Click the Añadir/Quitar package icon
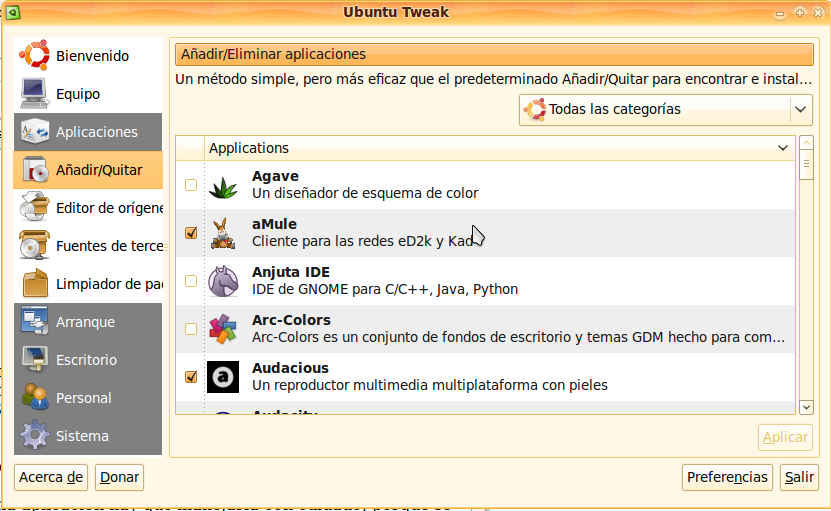This screenshot has height=511, width=831. (36, 170)
